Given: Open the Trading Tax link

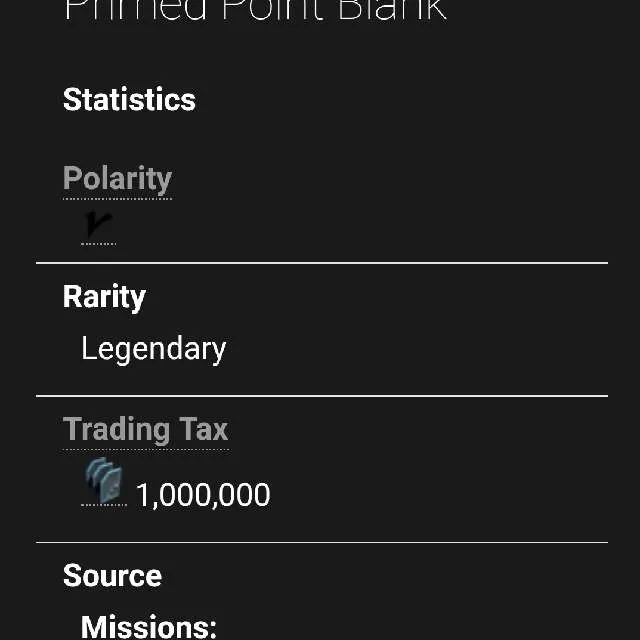Looking at the screenshot, I should [145, 429].
